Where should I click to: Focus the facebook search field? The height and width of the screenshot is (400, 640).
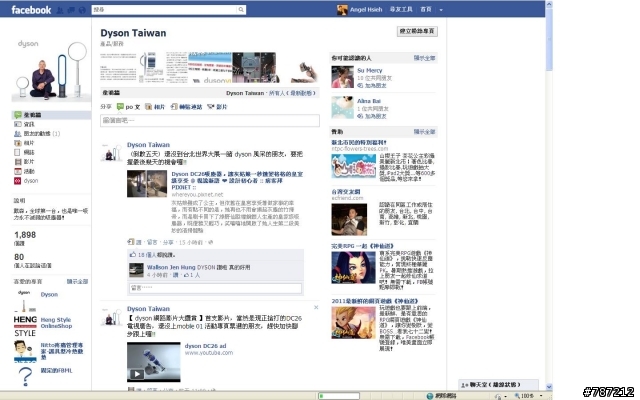click(164, 9)
